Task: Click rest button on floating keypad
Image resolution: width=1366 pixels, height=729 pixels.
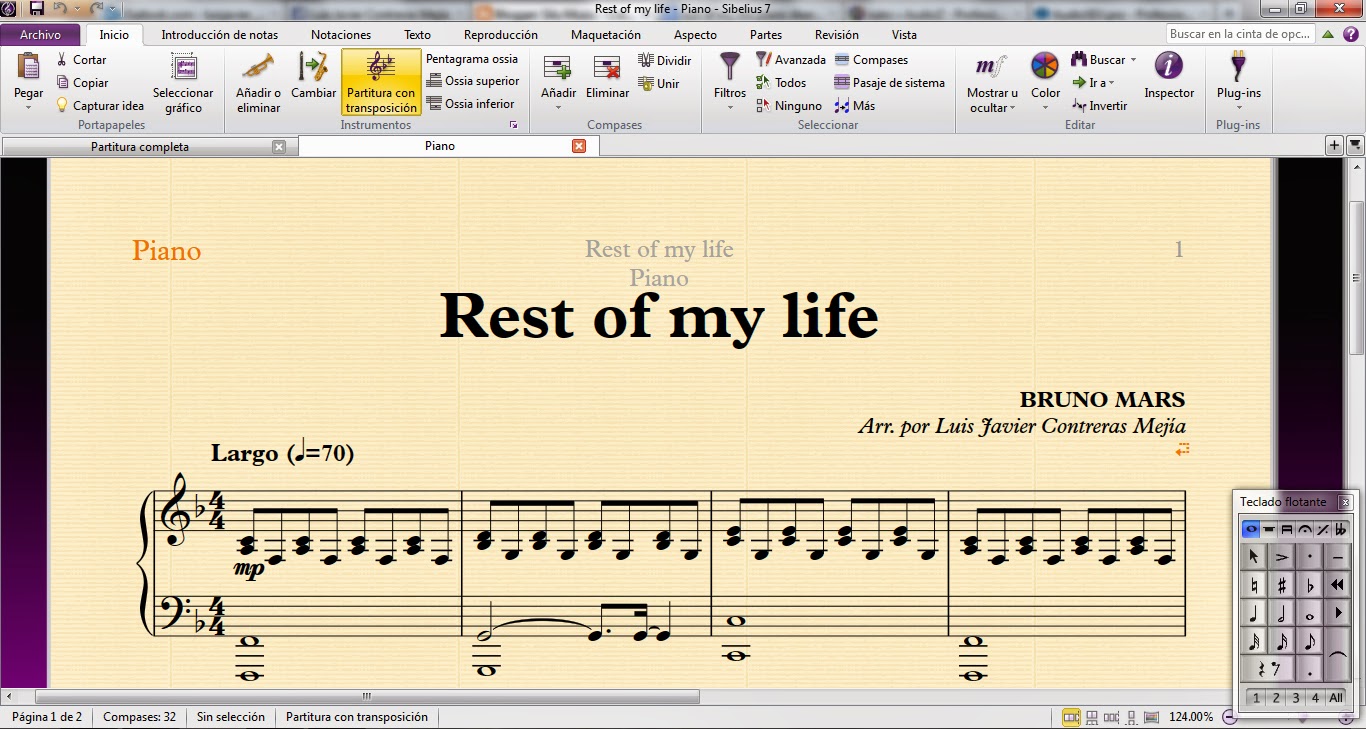Action: coord(1267,669)
